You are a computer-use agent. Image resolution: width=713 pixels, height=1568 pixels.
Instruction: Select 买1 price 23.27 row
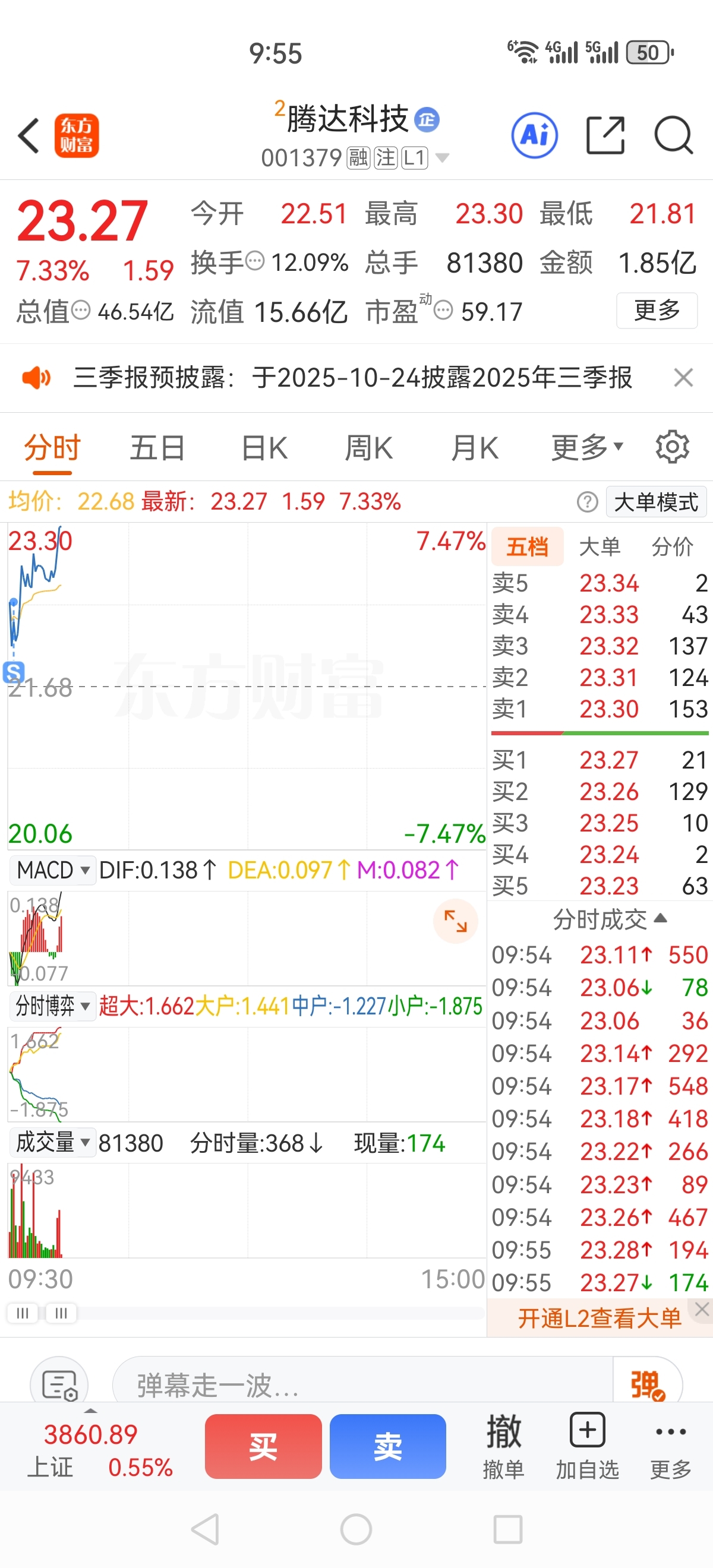tap(600, 760)
